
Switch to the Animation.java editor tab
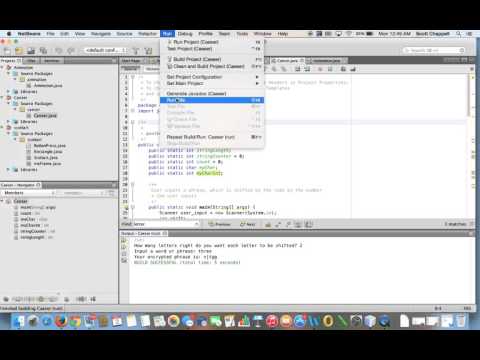[327, 61]
